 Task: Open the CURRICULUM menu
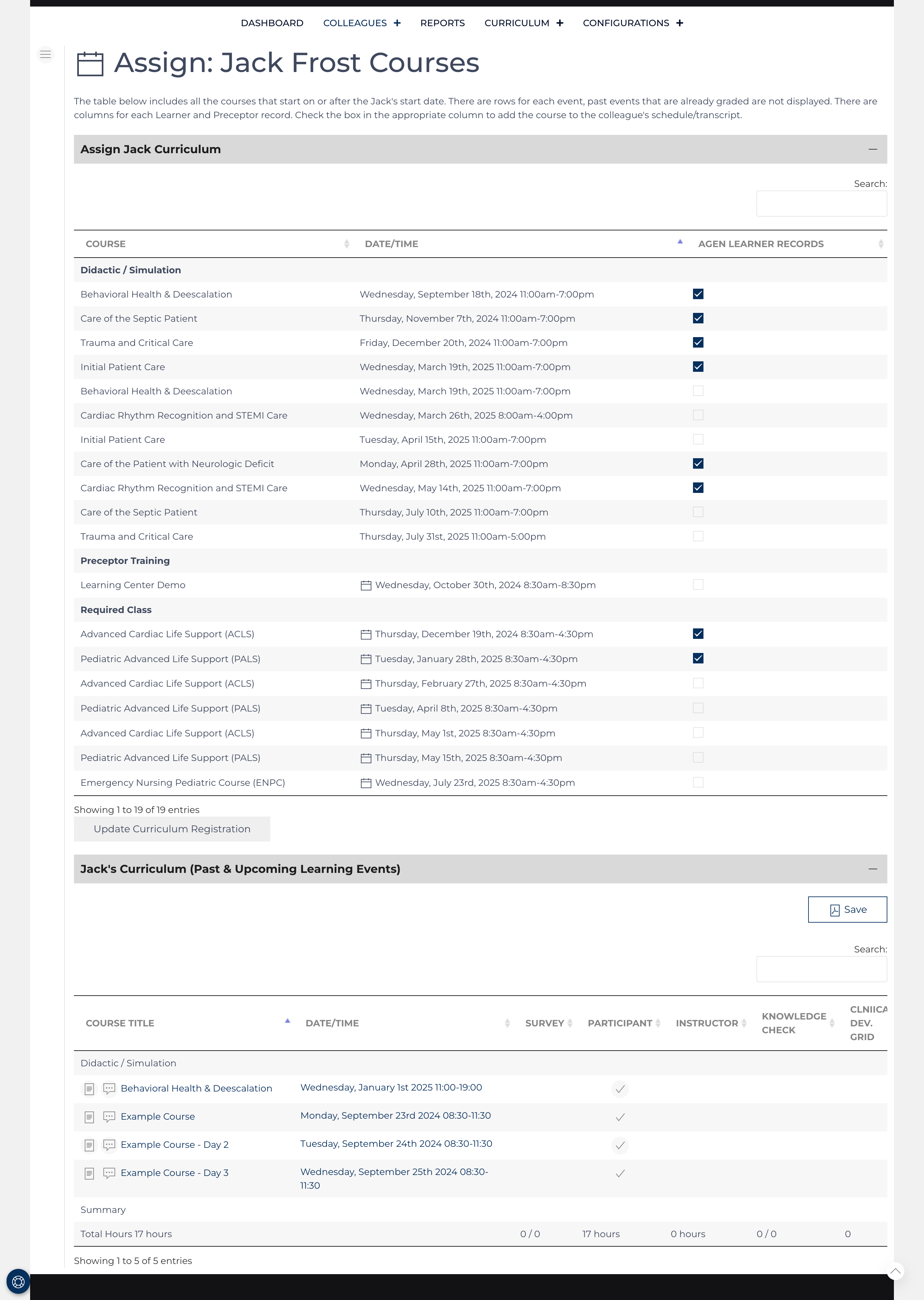click(517, 23)
